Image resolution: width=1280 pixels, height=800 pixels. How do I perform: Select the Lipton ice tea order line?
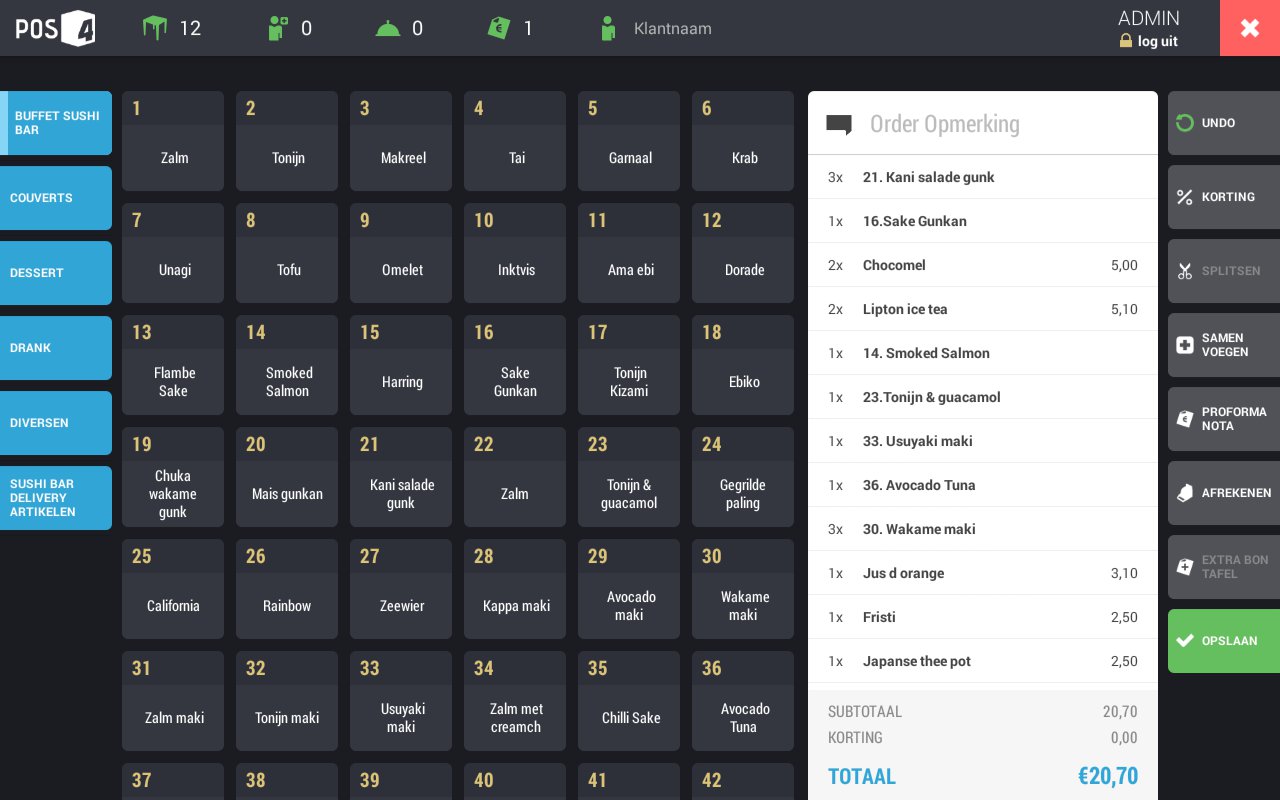982,309
